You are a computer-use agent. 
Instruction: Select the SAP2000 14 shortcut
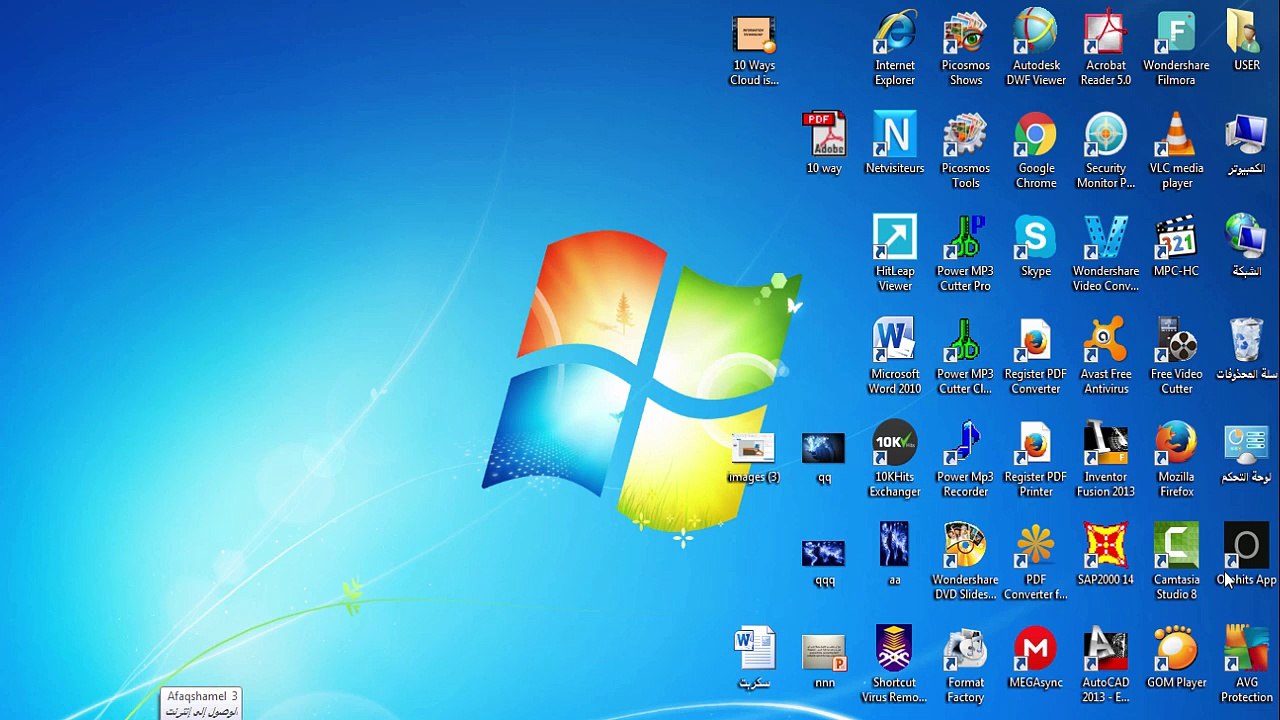click(1106, 554)
